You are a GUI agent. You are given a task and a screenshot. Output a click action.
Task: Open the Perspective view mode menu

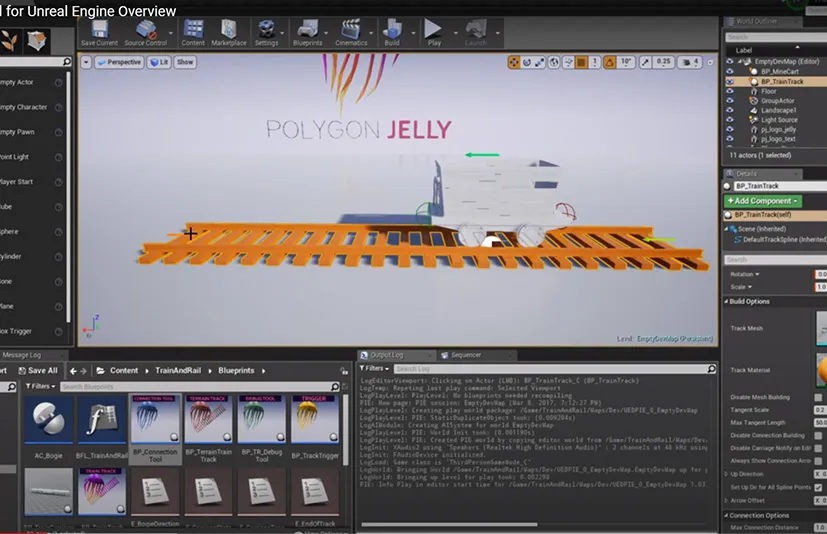pyautogui.click(x=119, y=62)
